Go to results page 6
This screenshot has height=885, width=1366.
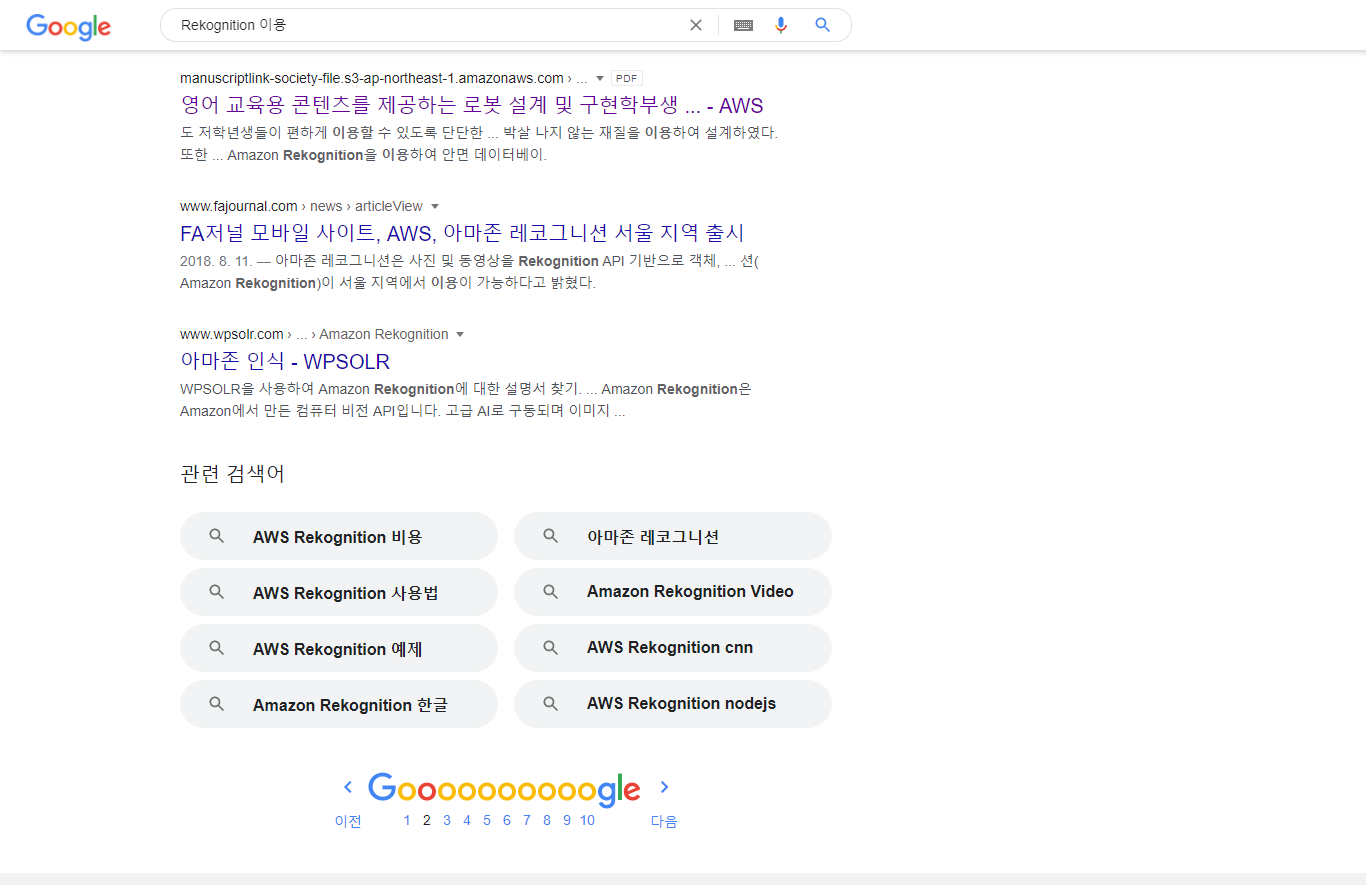pyautogui.click(x=507, y=820)
